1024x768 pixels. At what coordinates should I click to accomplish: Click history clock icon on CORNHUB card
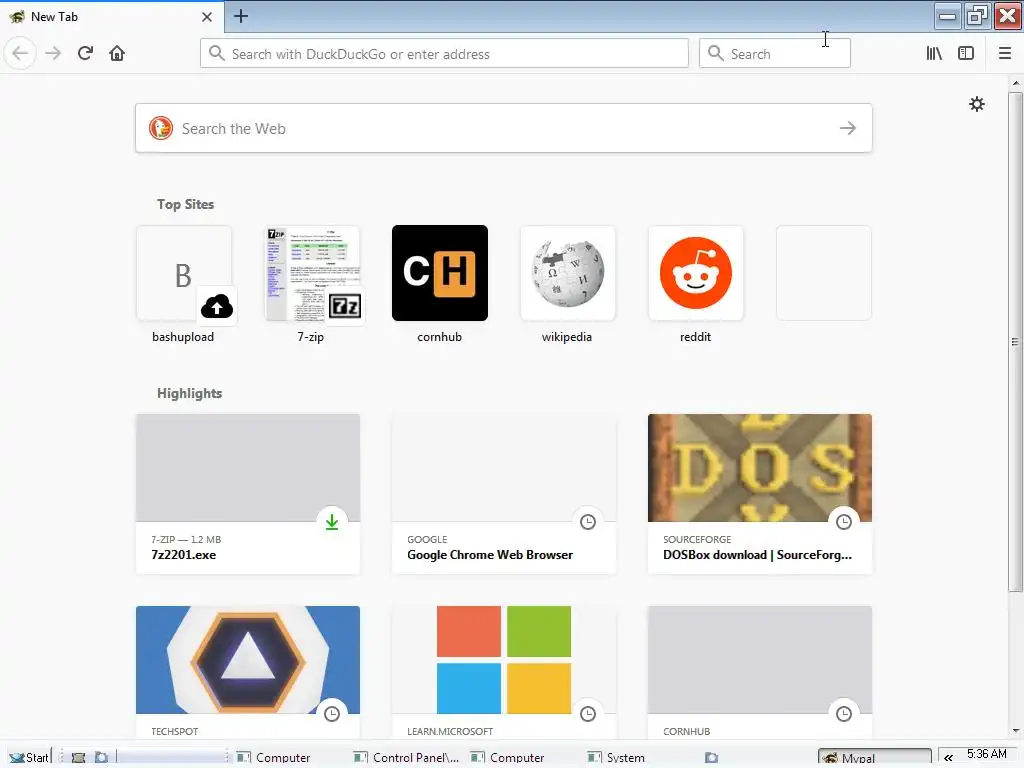pyautogui.click(x=844, y=714)
